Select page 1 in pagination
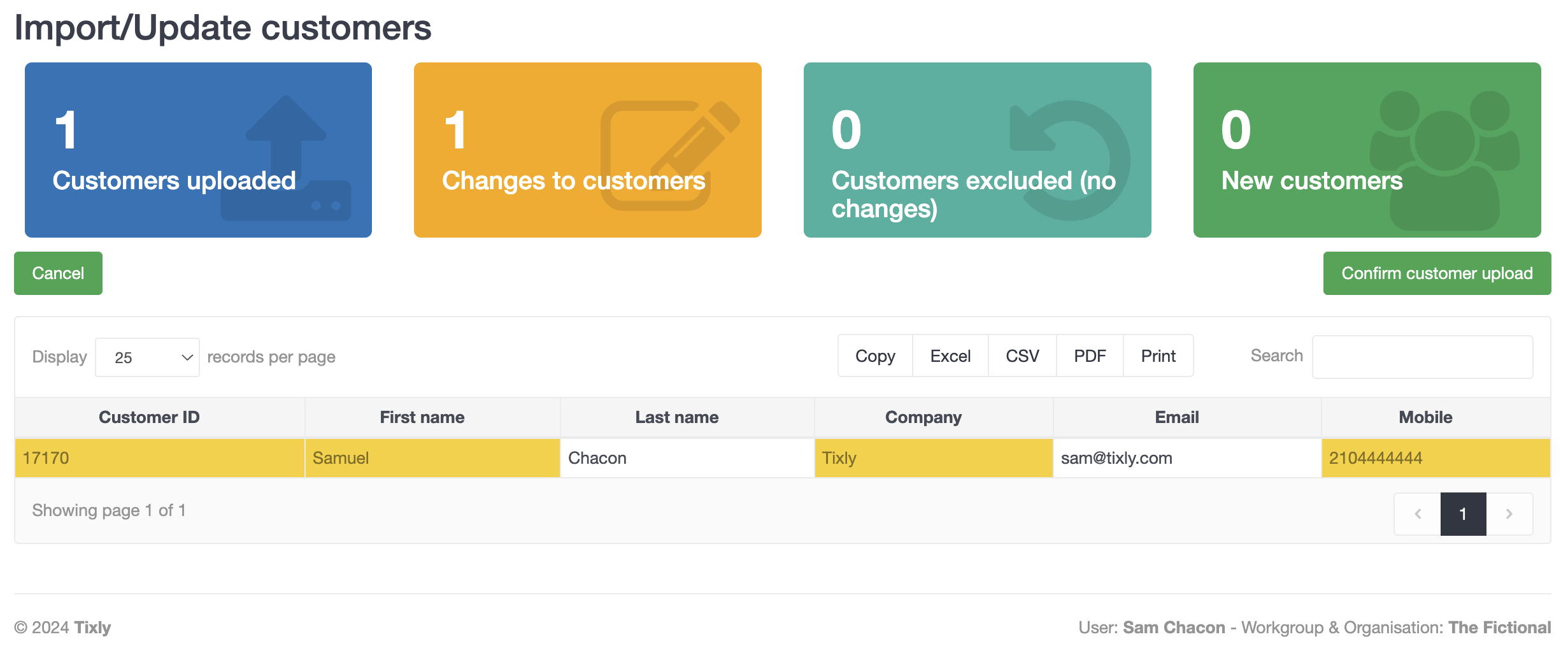The height and width of the screenshot is (660, 1568). 1463,513
